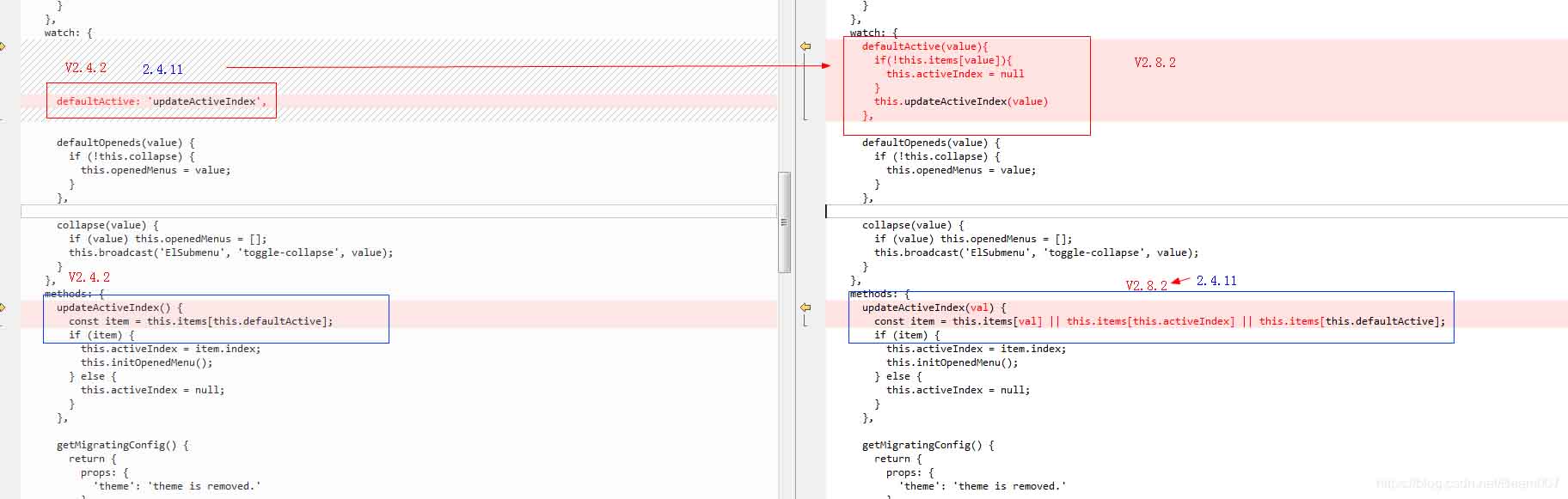The height and width of the screenshot is (499, 1568).
Task: Click the right pane const item = this.items[val] || ... line
Action: (1160, 321)
